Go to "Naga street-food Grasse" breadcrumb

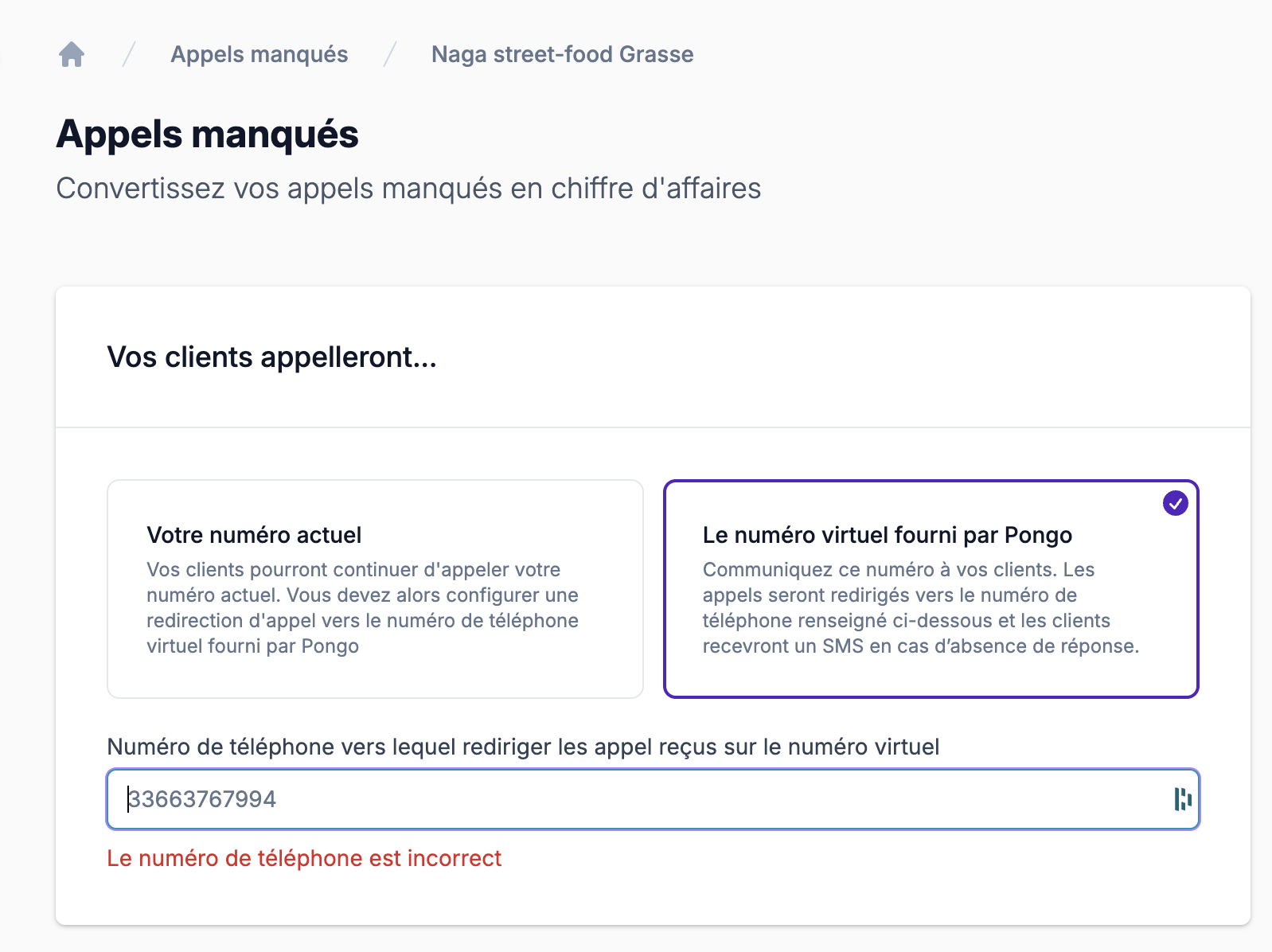(x=562, y=54)
